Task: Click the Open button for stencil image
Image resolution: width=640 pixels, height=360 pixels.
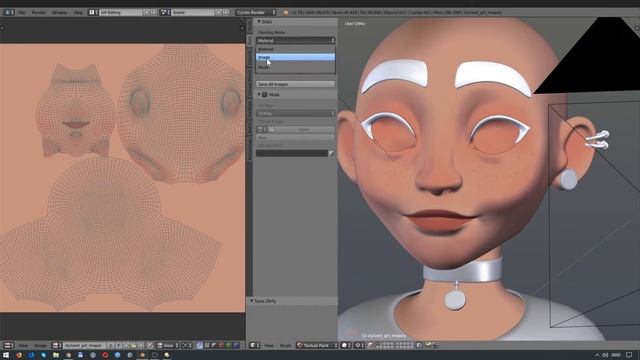Action: pyautogui.click(x=304, y=129)
